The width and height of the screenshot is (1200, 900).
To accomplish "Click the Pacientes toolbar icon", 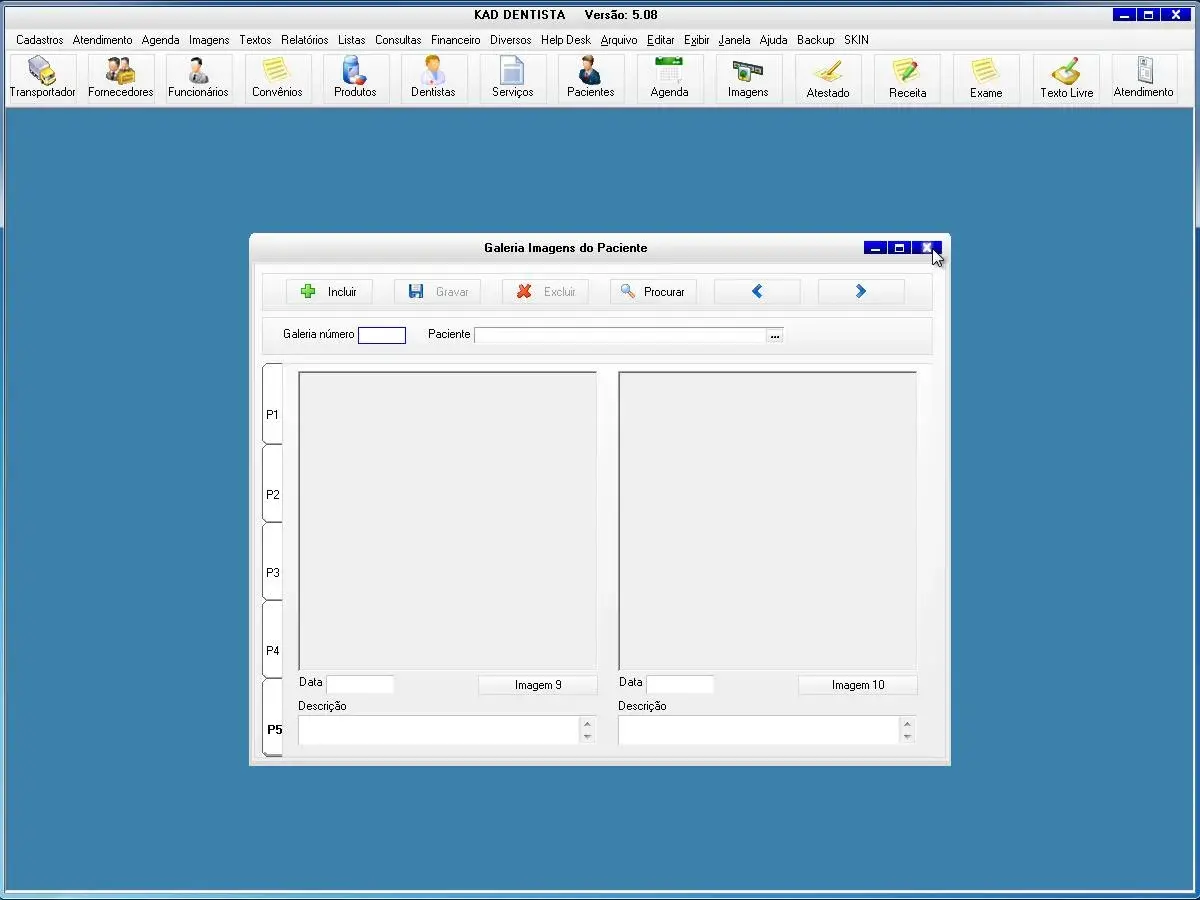I will (590, 78).
